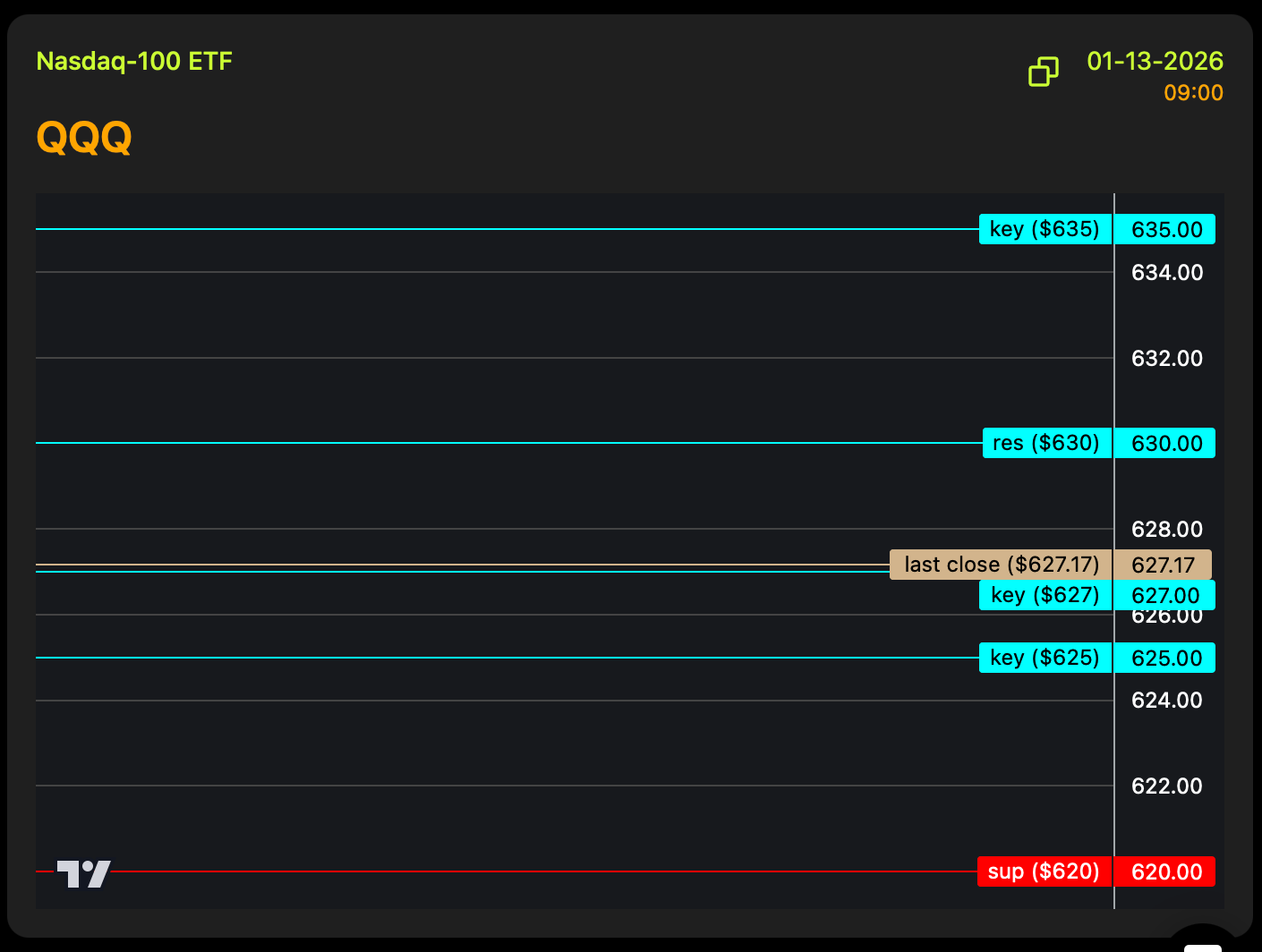Click the 01-13-2026 date label
Screen dimensions: 1262x952
pyautogui.click(x=1155, y=62)
